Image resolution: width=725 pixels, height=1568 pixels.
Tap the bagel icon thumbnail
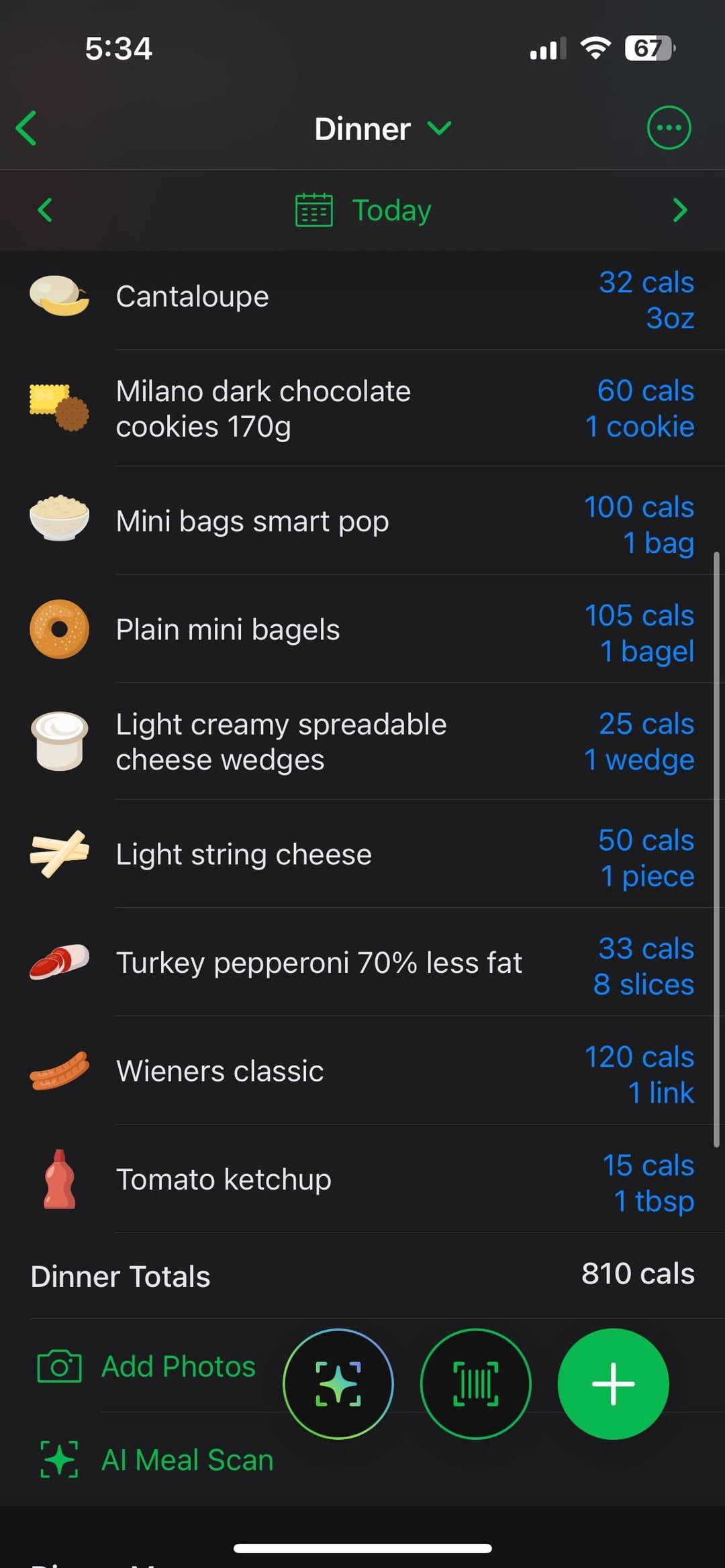pyautogui.click(x=60, y=629)
